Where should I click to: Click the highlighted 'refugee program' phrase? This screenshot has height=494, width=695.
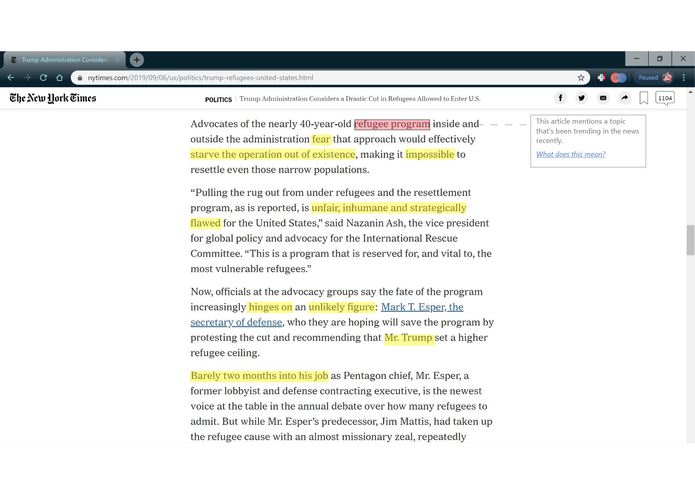coord(392,124)
